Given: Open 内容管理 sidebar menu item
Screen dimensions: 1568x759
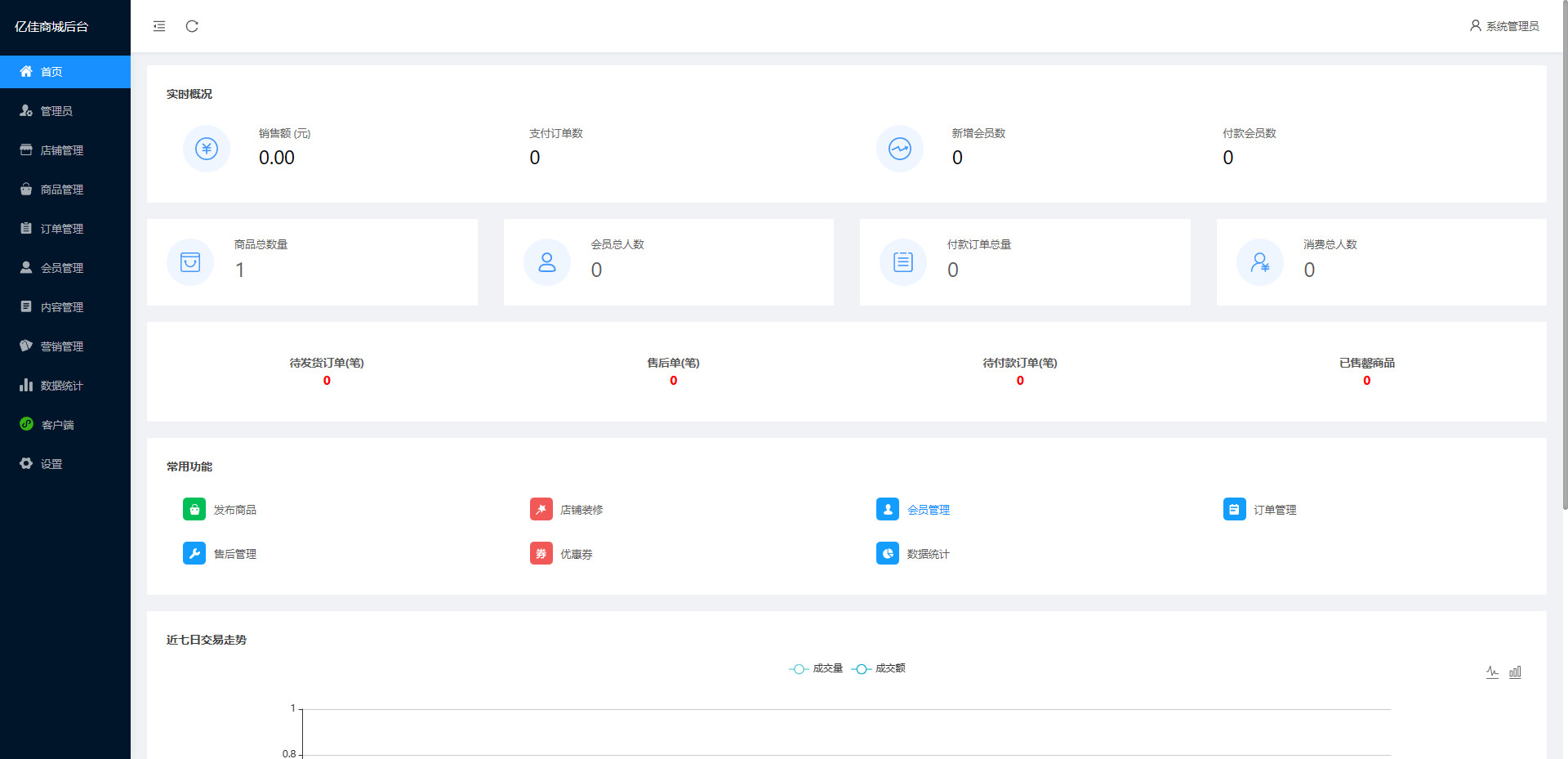Looking at the screenshot, I should pos(65,307).
